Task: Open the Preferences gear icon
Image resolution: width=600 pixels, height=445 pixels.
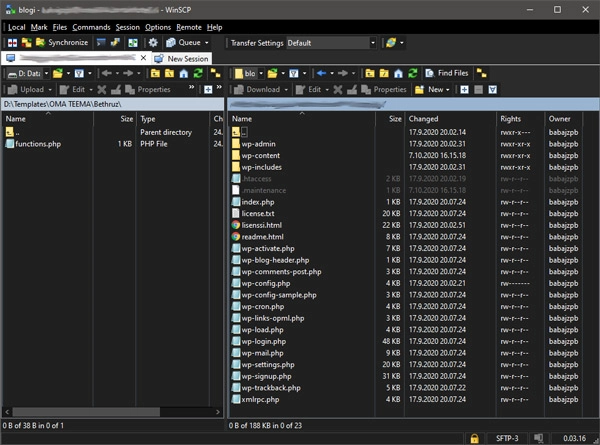Action: (x=153, y=43)
